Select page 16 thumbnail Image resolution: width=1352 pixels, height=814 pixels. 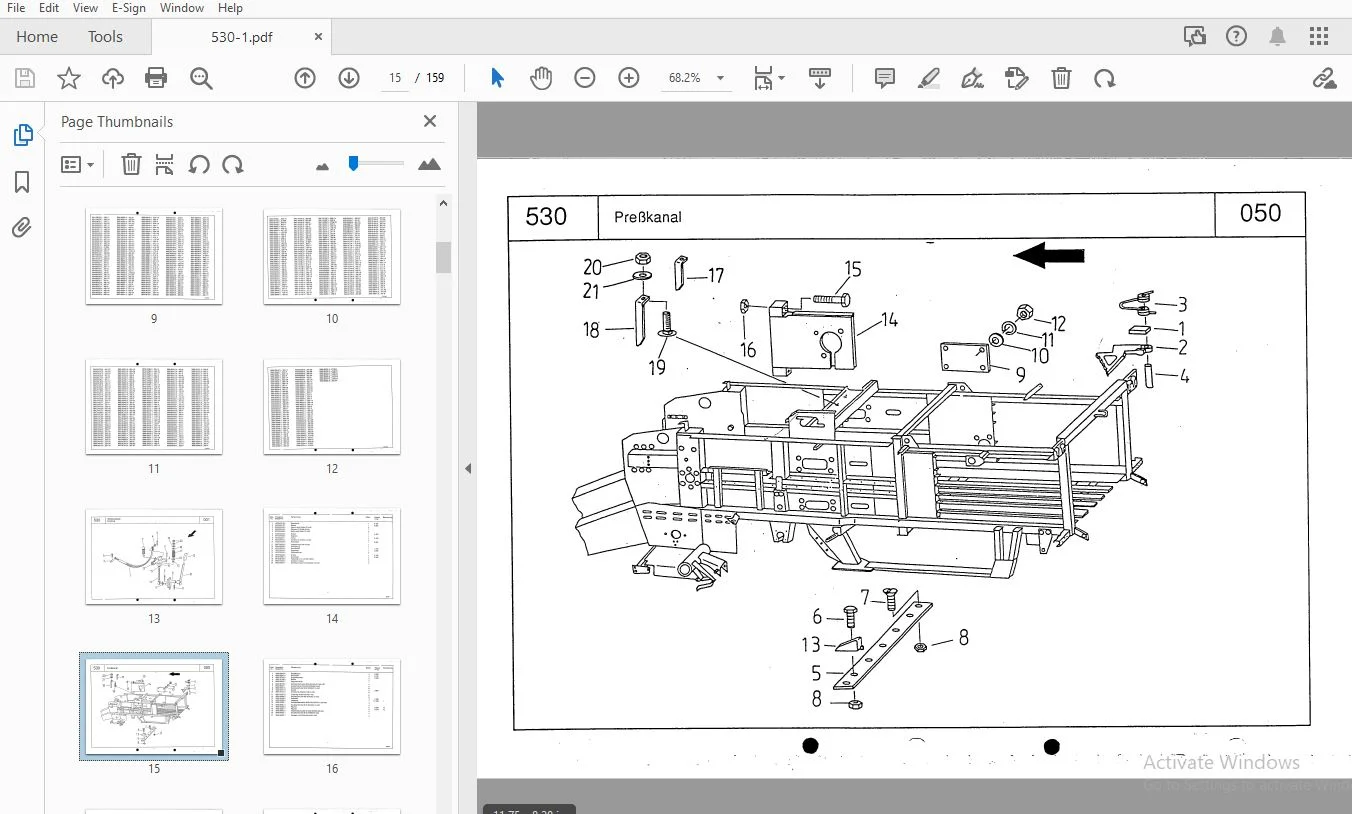[x=332, y=707]
